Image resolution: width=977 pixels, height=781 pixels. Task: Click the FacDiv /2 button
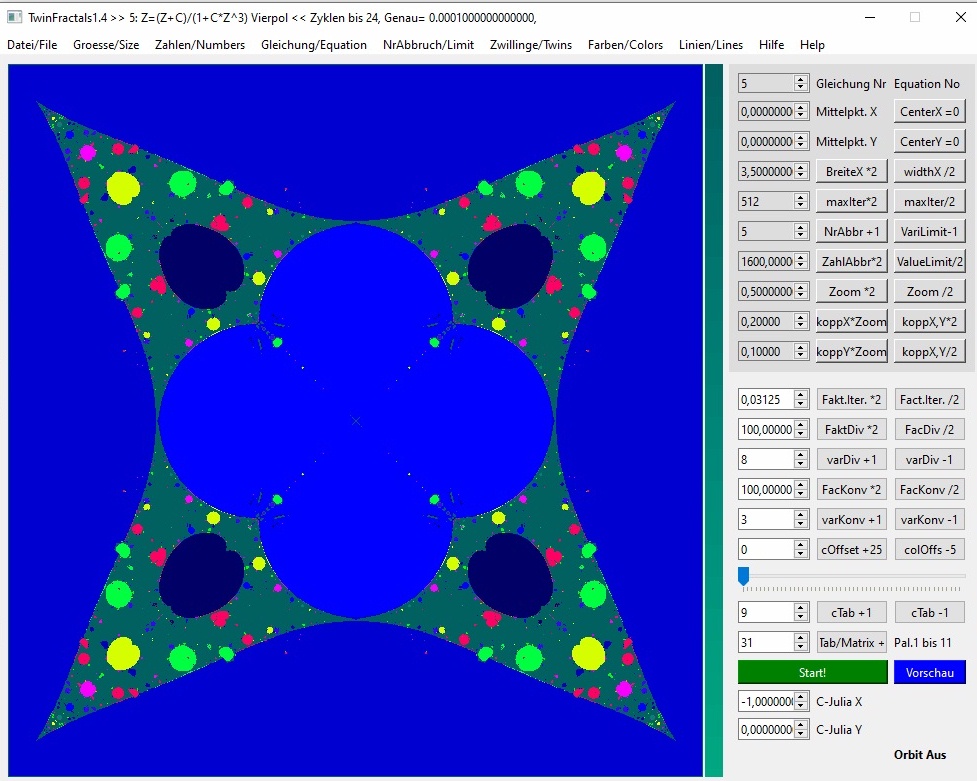tap(930, 429)
